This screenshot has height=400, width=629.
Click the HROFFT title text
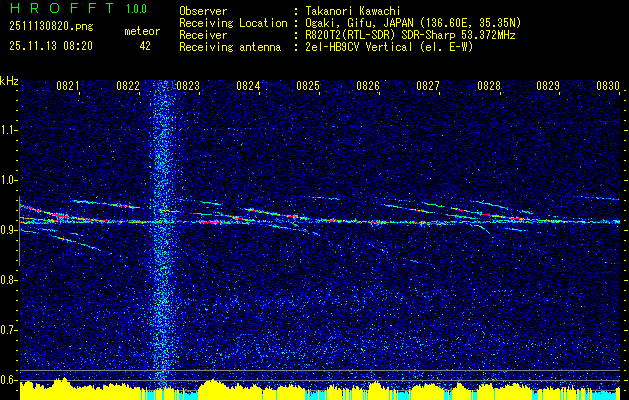click(62, 8)
